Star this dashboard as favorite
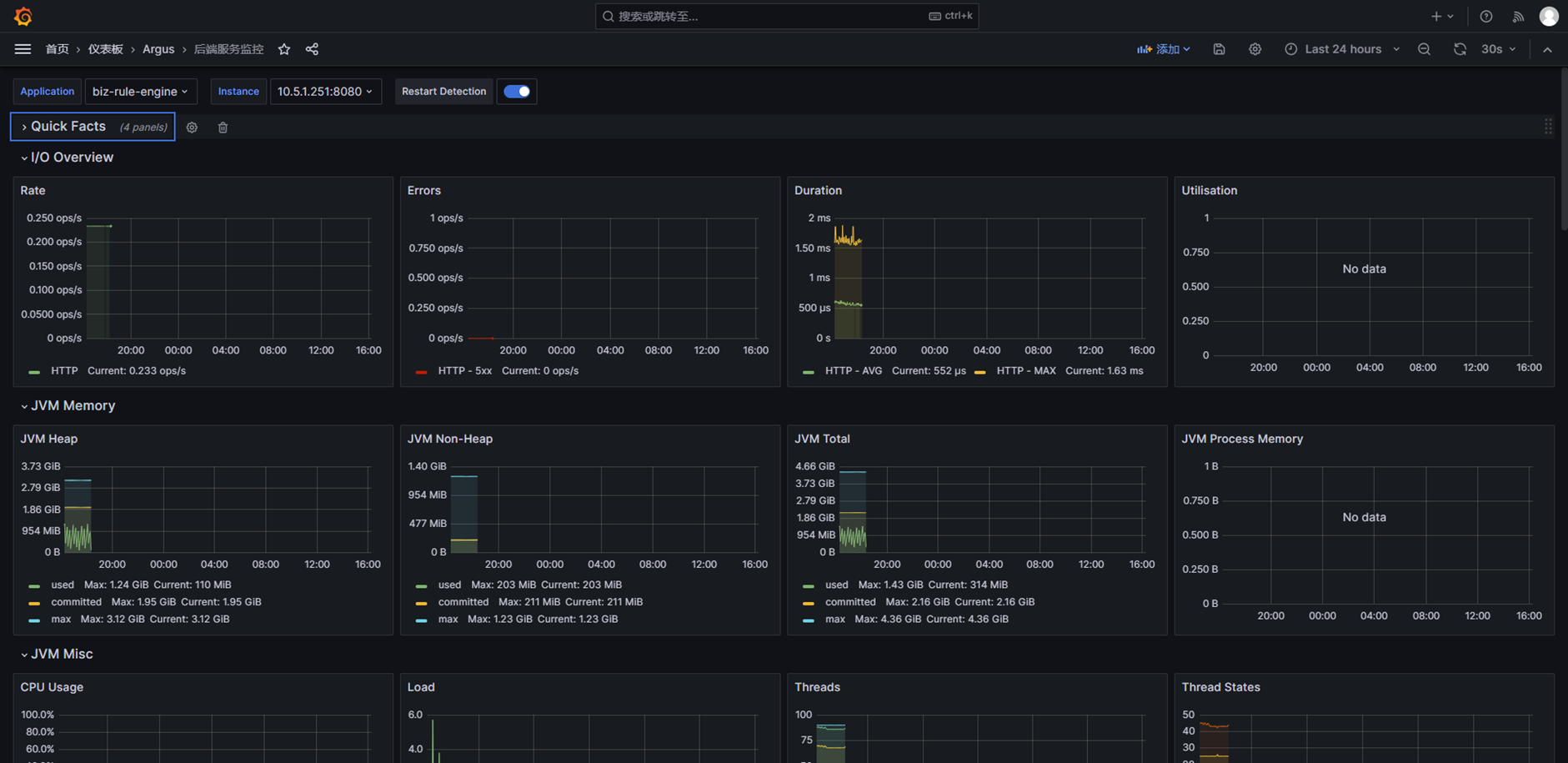This screenshot has width=1568, height=763. click(284, 49)
